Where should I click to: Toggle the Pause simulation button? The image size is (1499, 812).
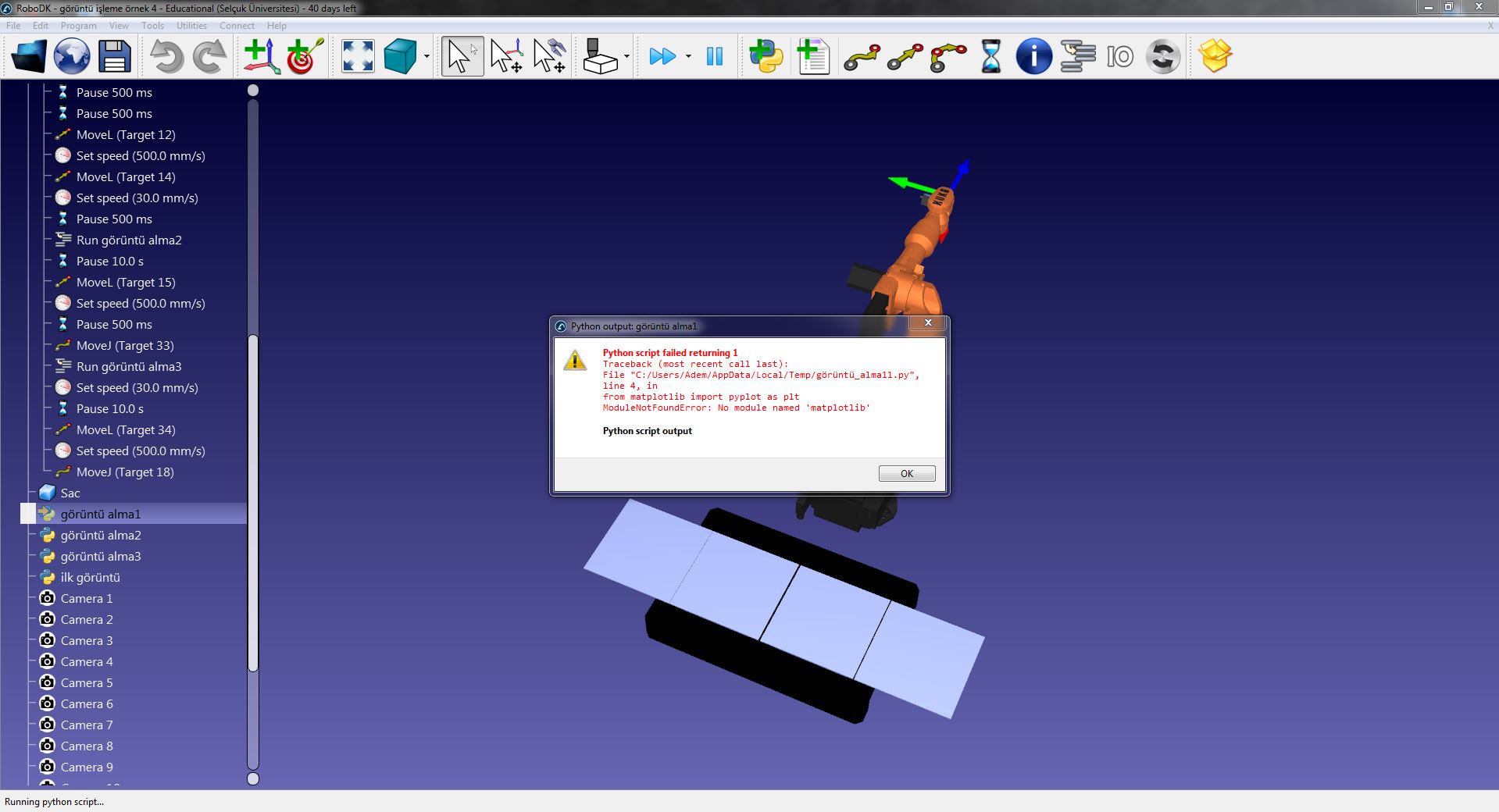click(x=714, y=56)
